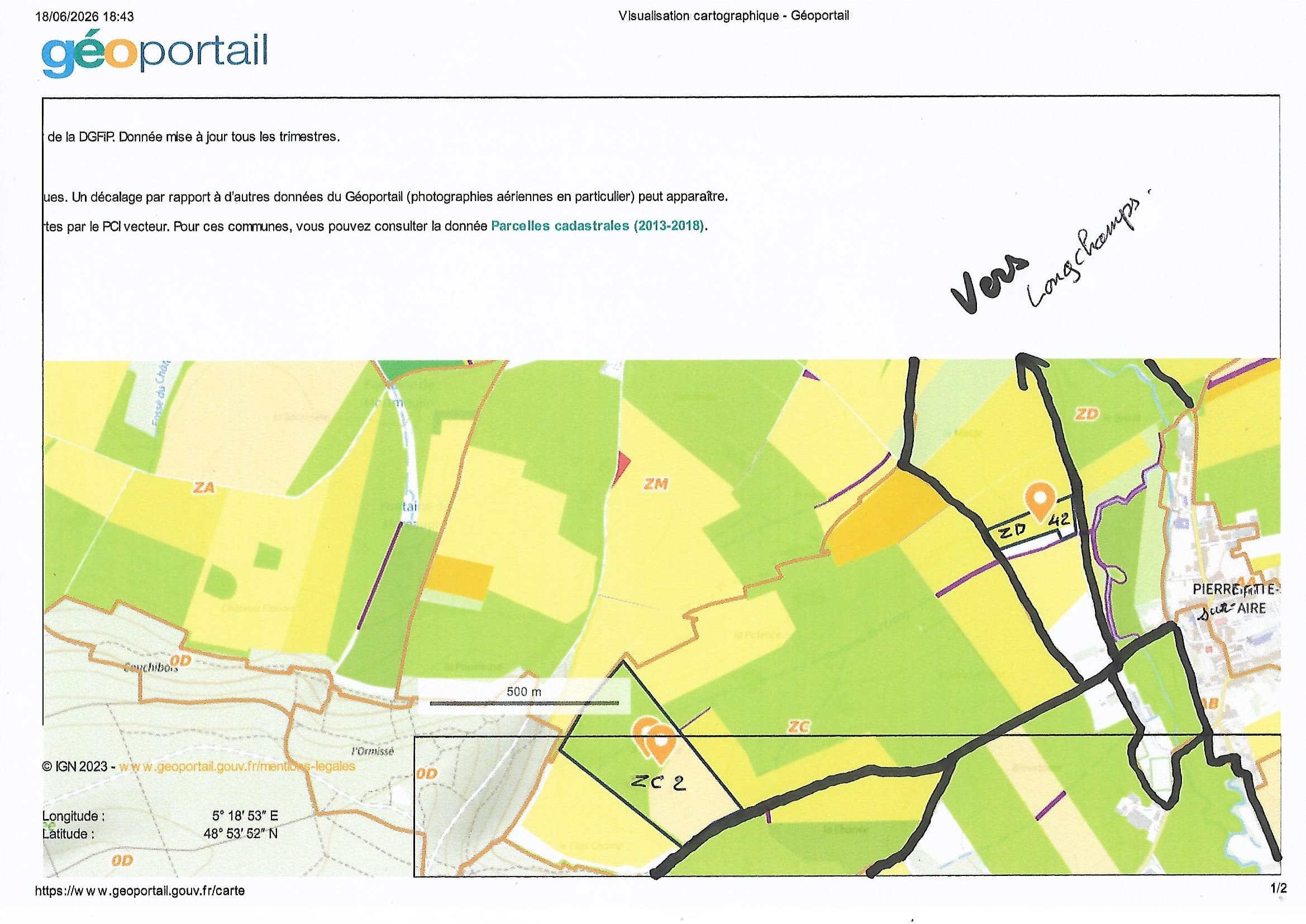Select the single orange map pin in section ZD
Screen dimensions: 1306x924
pyautogui.click(x=1040, y=502)
